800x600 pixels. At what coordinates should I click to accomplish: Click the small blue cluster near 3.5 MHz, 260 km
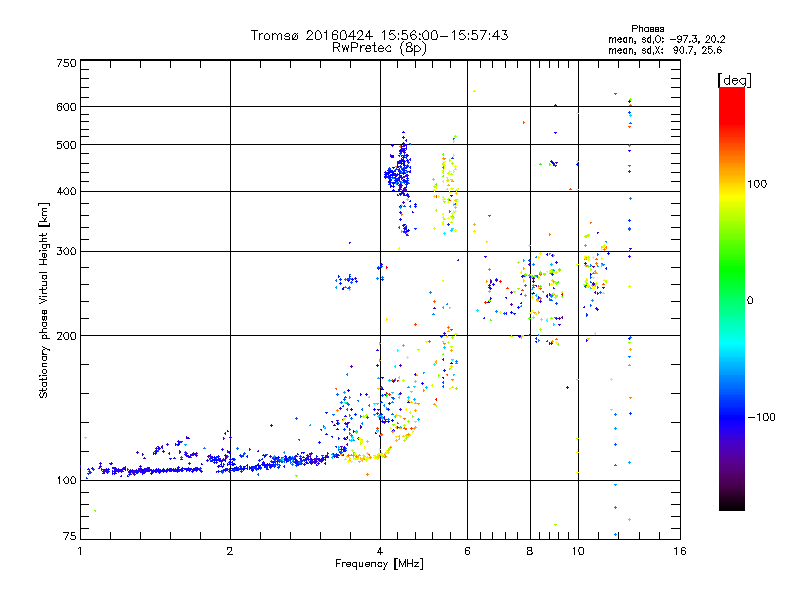(346, 281)
